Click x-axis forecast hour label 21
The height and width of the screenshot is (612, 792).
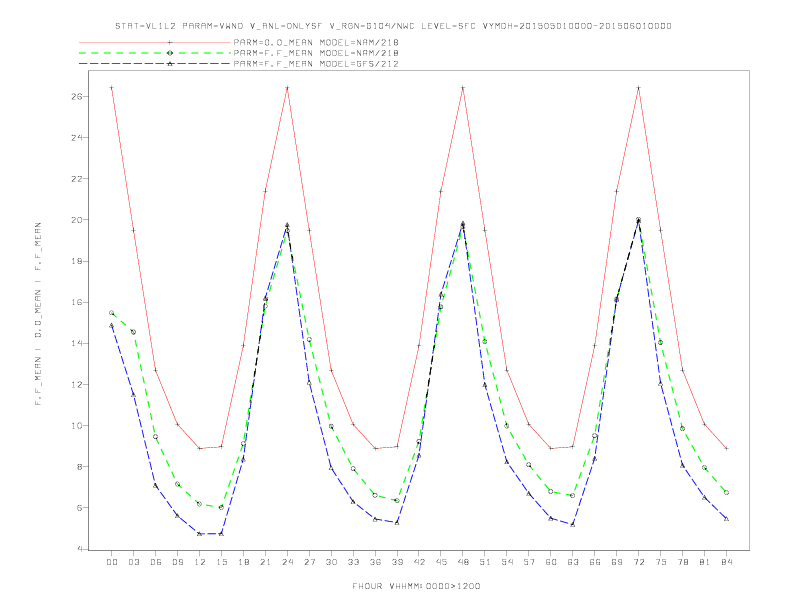(x=265, y=562)
